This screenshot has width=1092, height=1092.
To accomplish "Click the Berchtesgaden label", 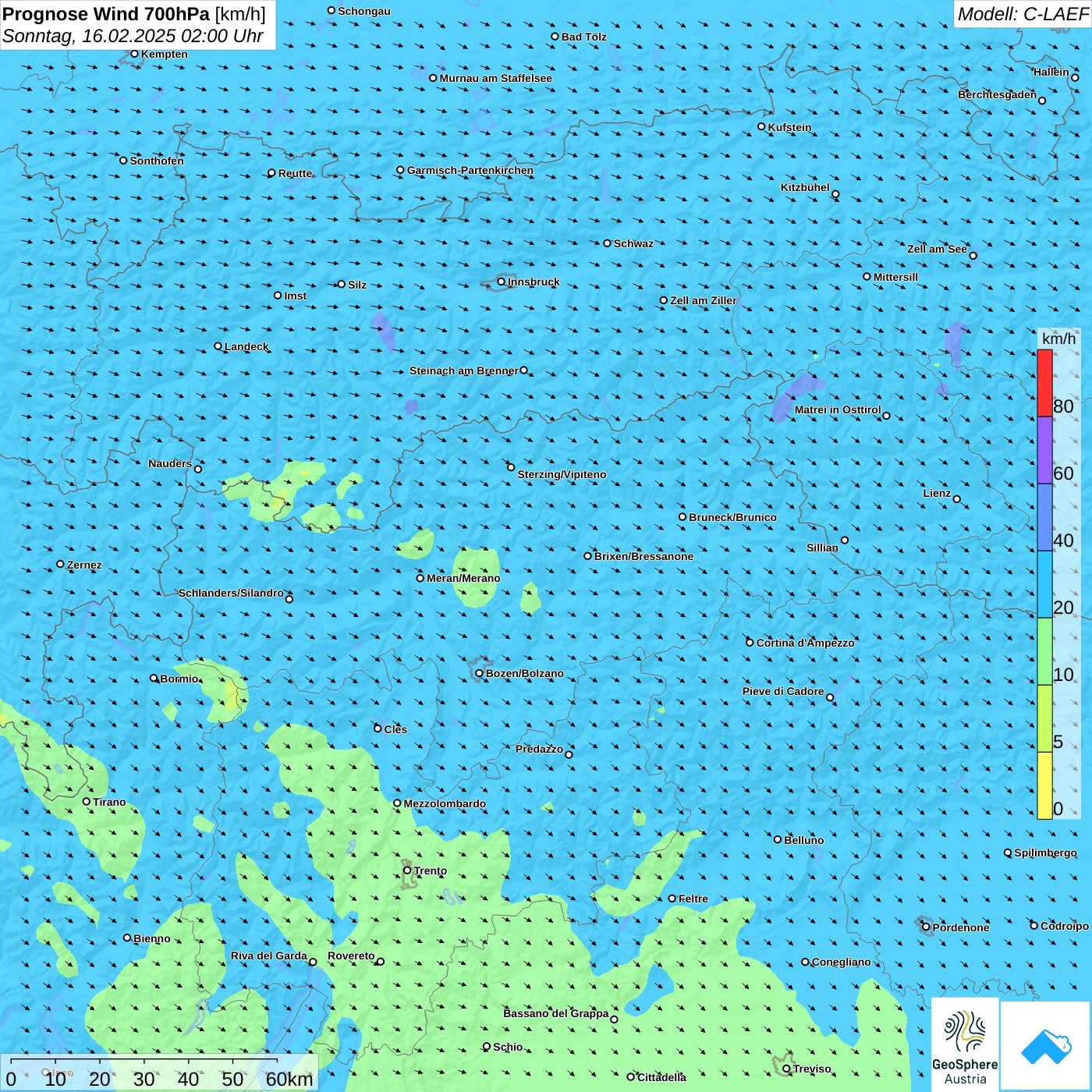I will pyautogui.click(x=997, y=94).
